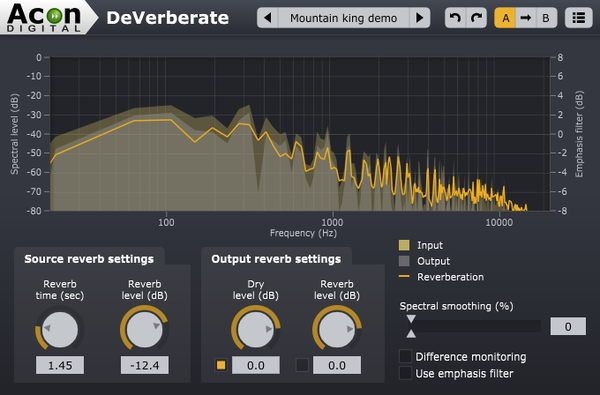Toggle the orange dry level mute box
This screenshot has height=395, width=600.
pos(221,365)
